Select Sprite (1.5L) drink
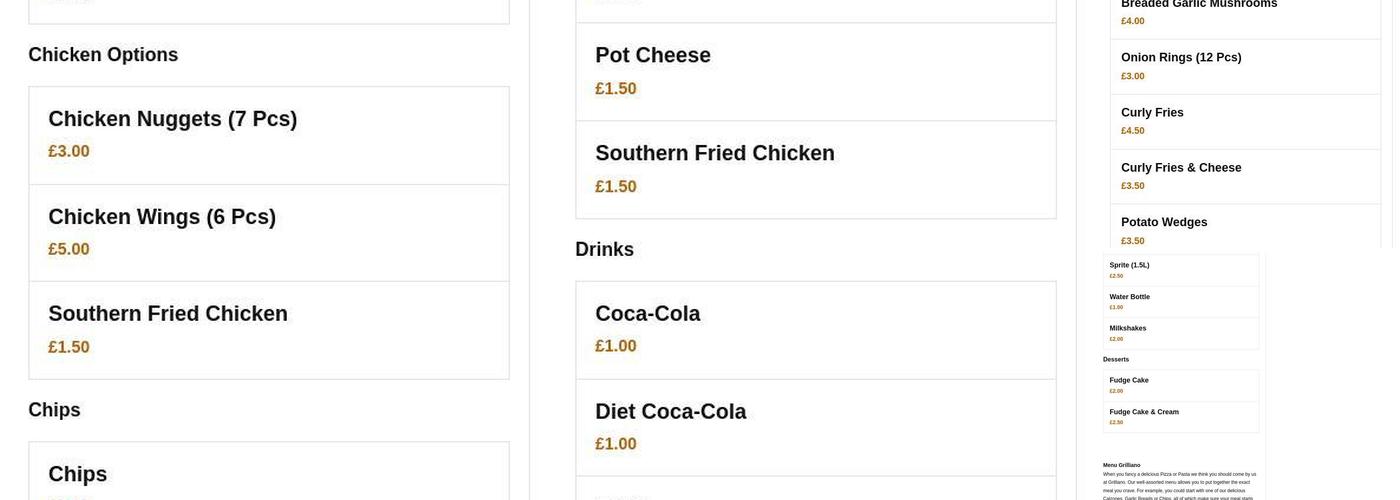Image resolution: width=1400 pixels, height=500 pixels. pyautogui.click(x=1181, y=270)
